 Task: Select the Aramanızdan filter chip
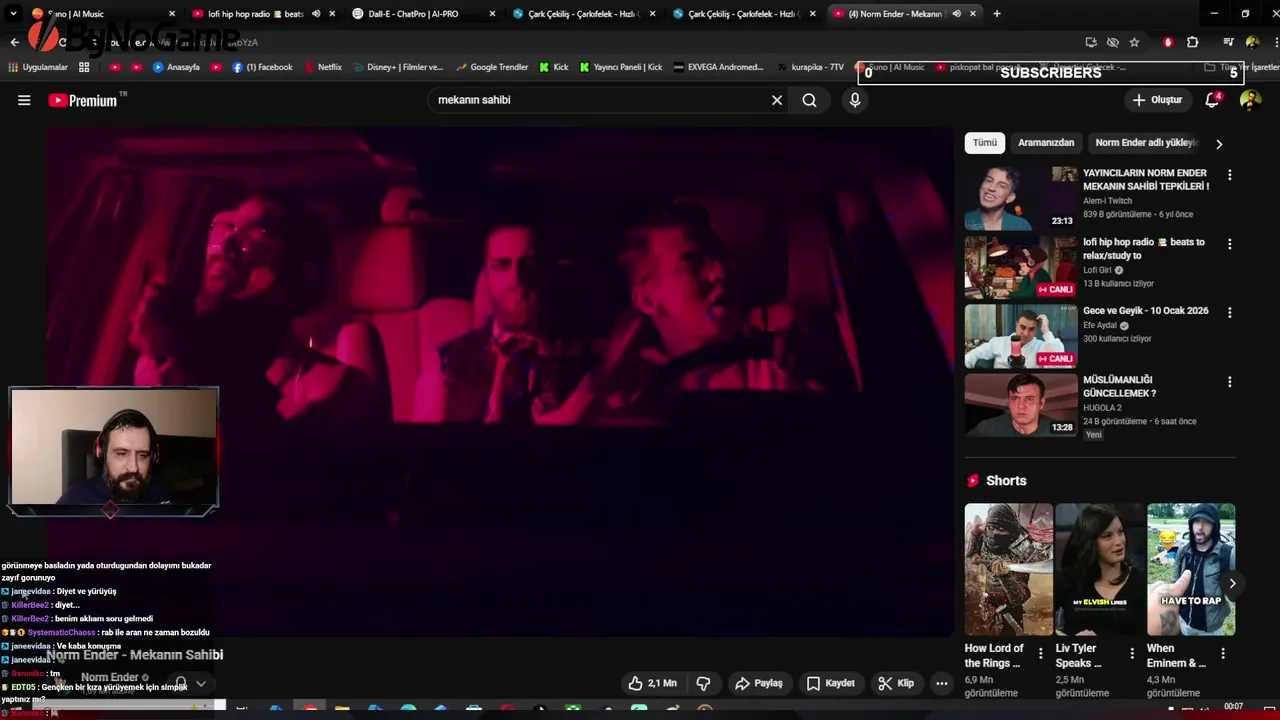tap(1046, 143)
